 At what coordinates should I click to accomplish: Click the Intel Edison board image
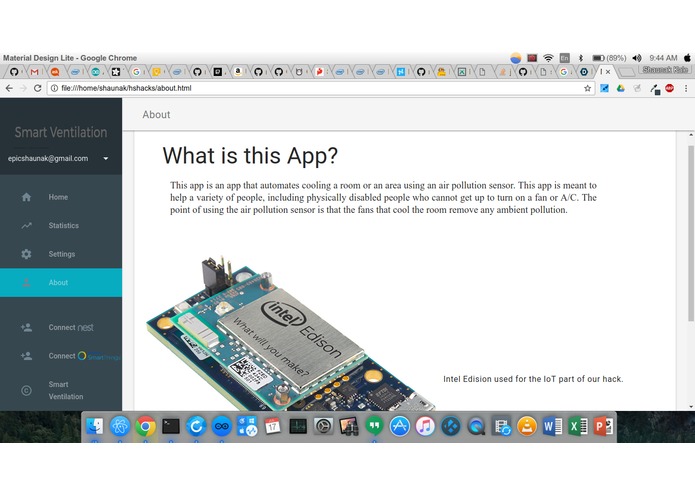(x=290, y=333)
